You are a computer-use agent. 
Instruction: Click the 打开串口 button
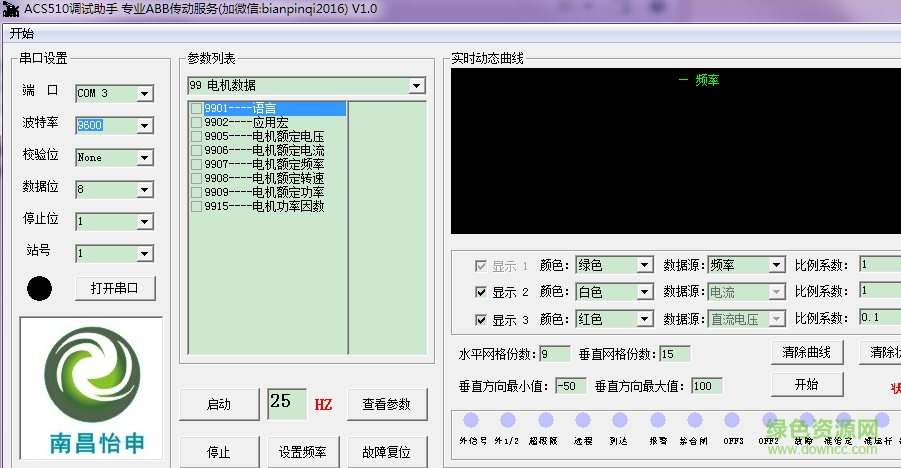click(115, 288)
